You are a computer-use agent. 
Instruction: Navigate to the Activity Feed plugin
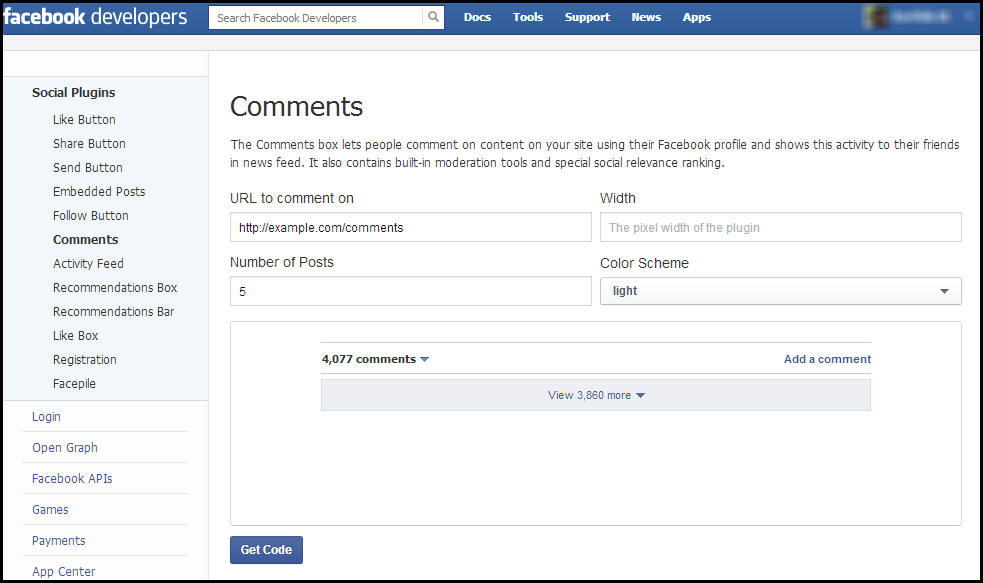click(88, 263)
